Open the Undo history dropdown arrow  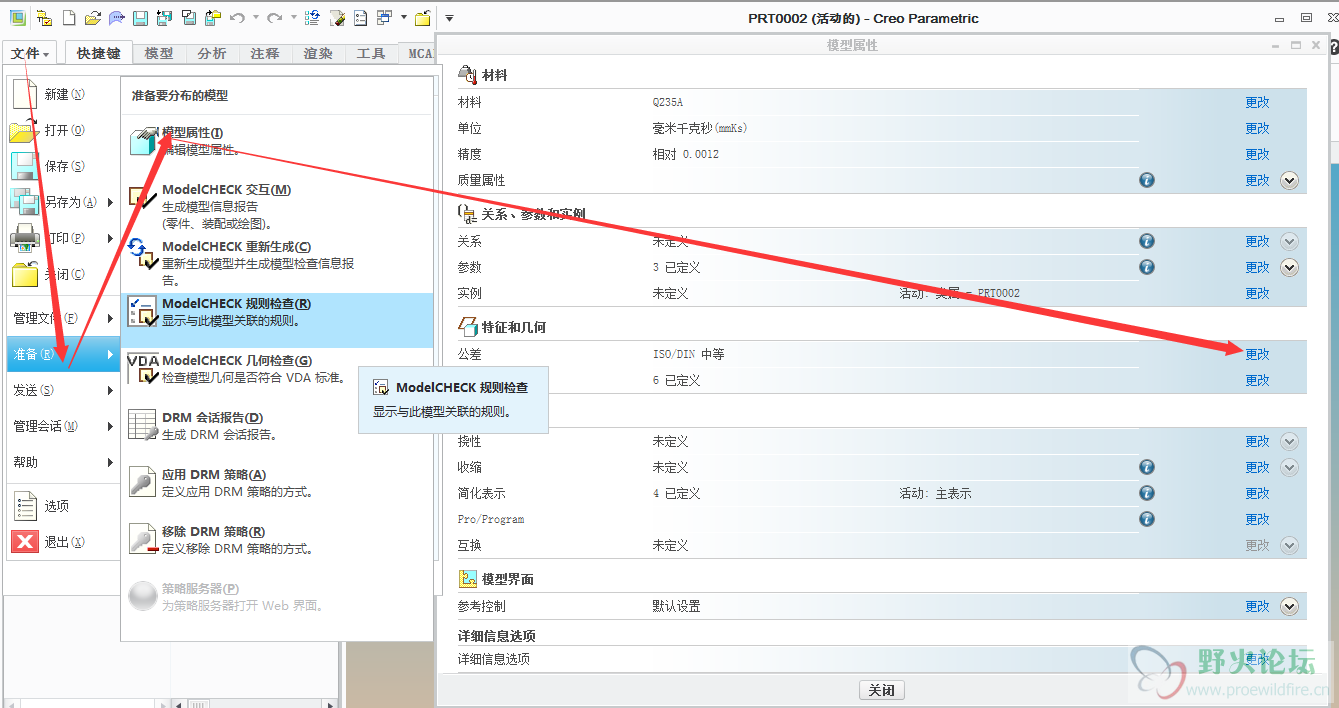tap(256, 17)
